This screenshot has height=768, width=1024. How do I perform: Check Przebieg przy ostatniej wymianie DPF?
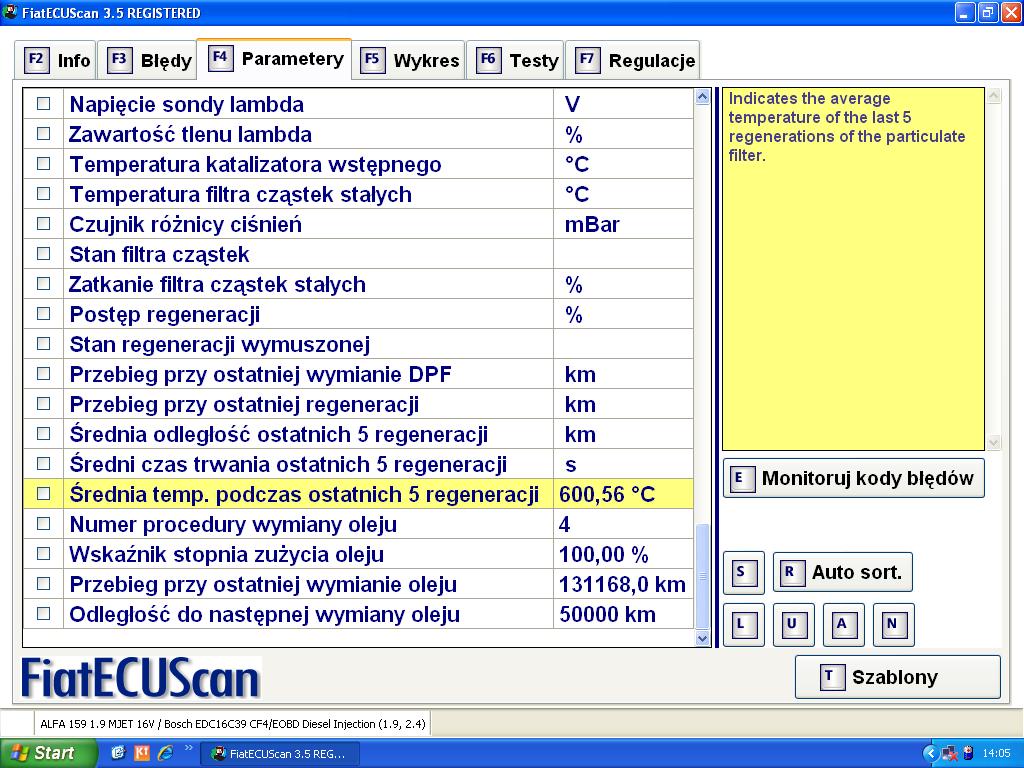coord(43,374)
